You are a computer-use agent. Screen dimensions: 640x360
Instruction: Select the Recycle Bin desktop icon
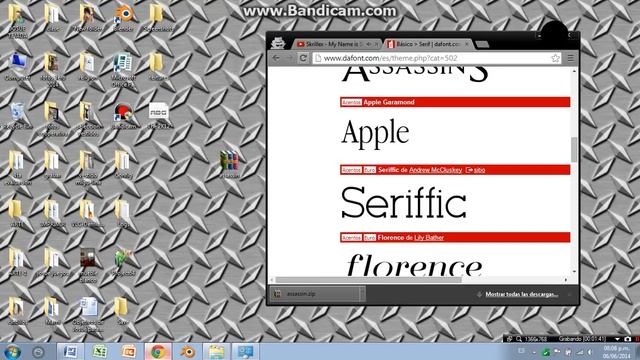18,116
